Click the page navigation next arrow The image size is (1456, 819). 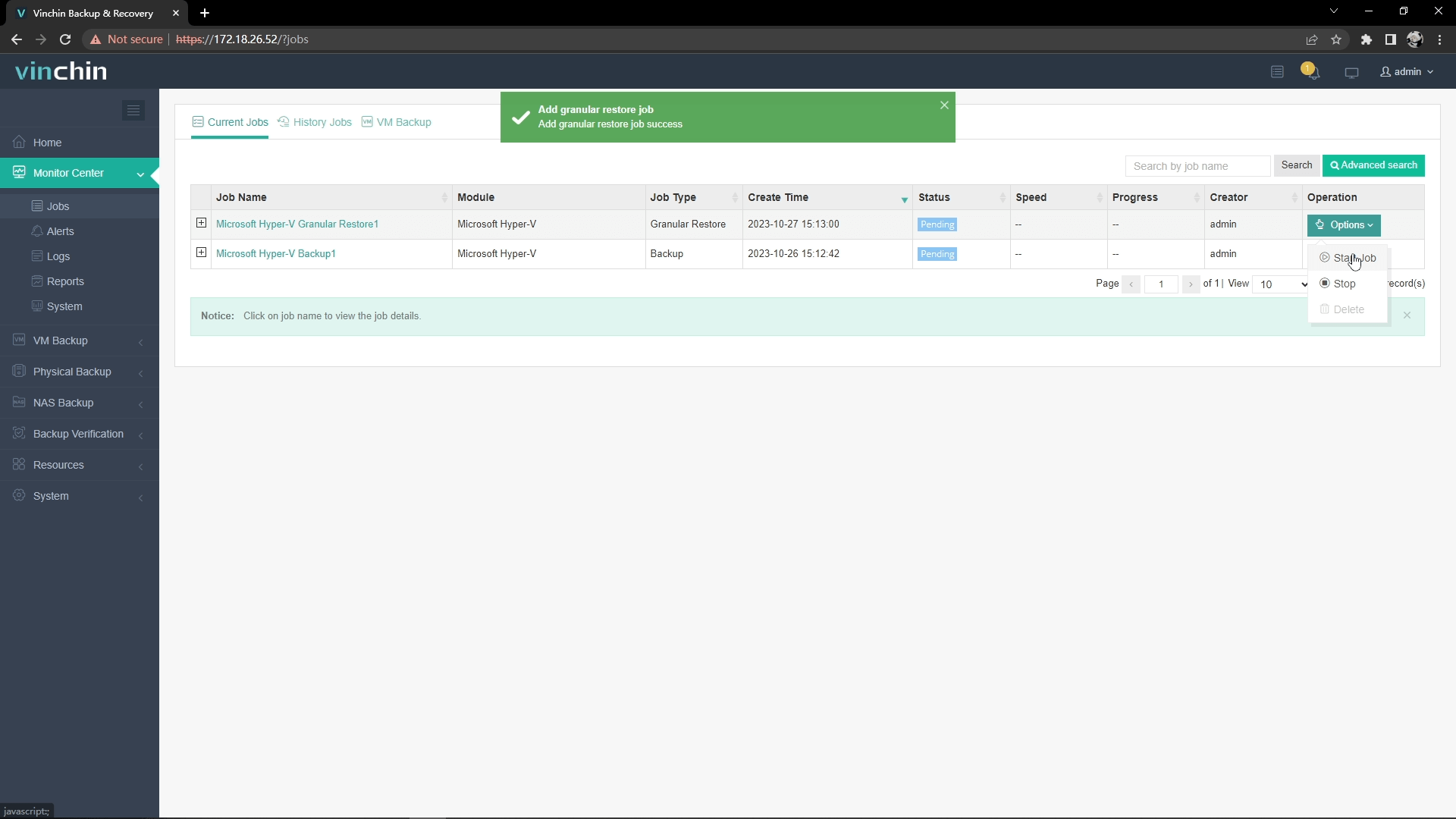1191,284
